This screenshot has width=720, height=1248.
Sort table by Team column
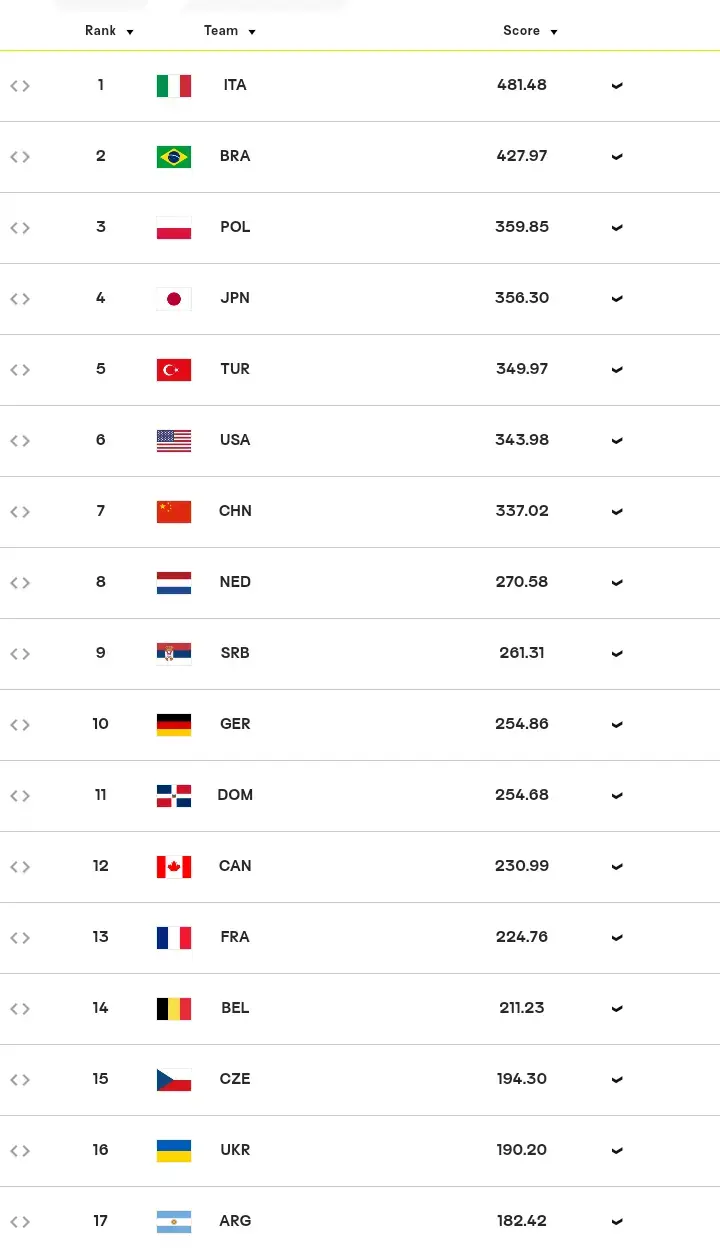[229, 31]
